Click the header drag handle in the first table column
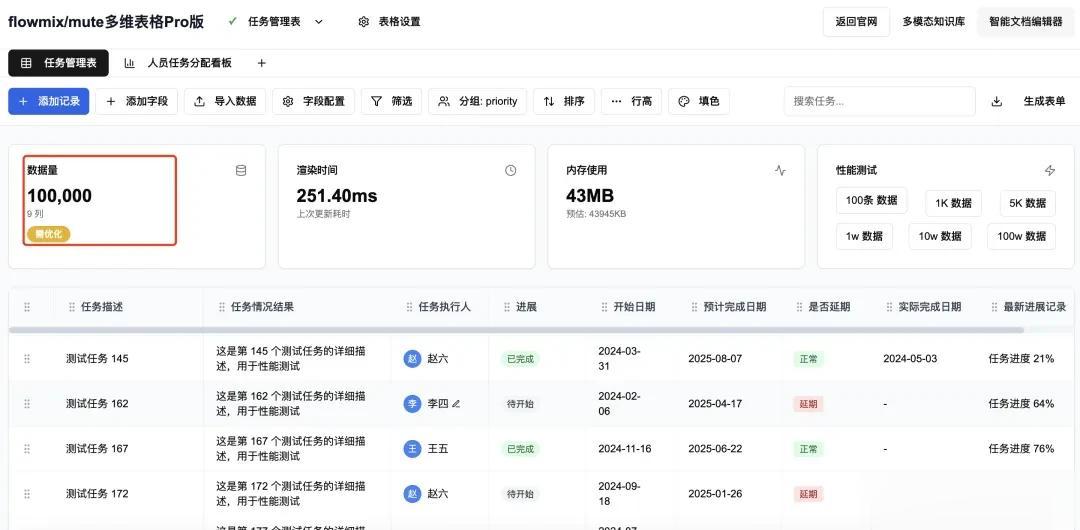 point(28,307)
